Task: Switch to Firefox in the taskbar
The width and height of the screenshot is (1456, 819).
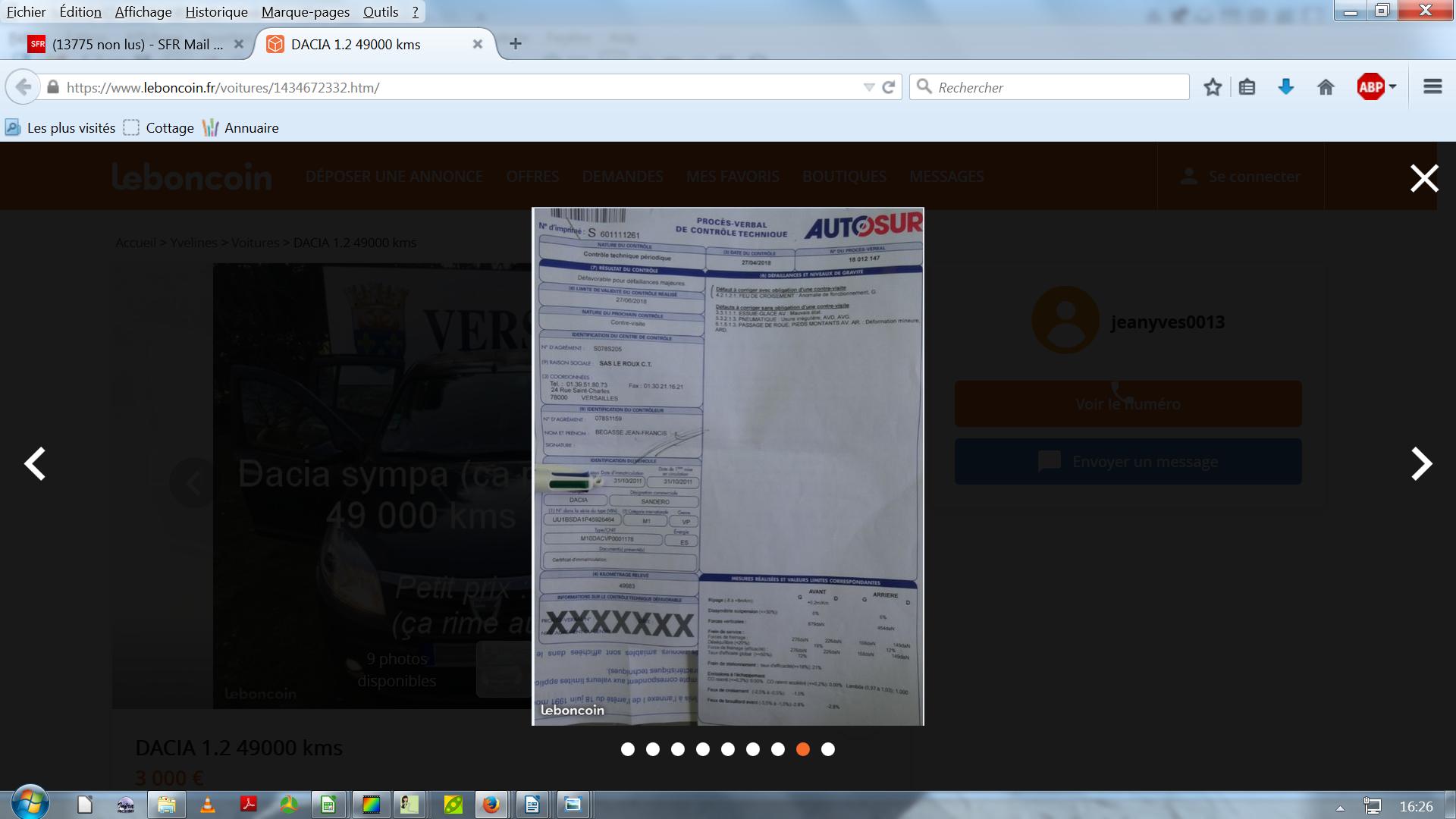Action: click(491, 805)
